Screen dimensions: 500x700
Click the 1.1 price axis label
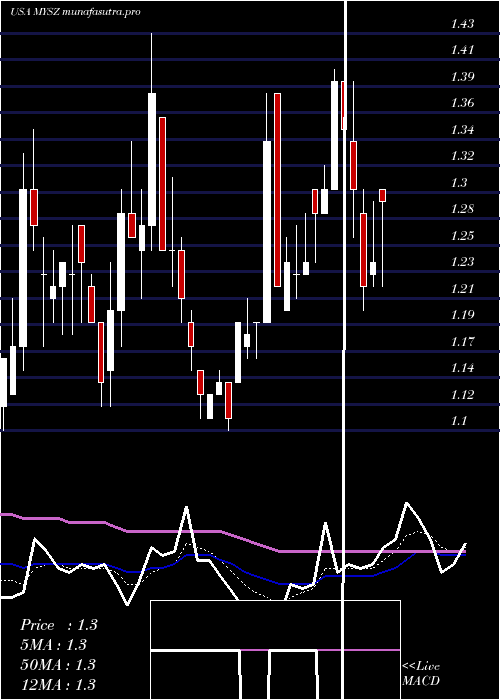pos(458,421)
